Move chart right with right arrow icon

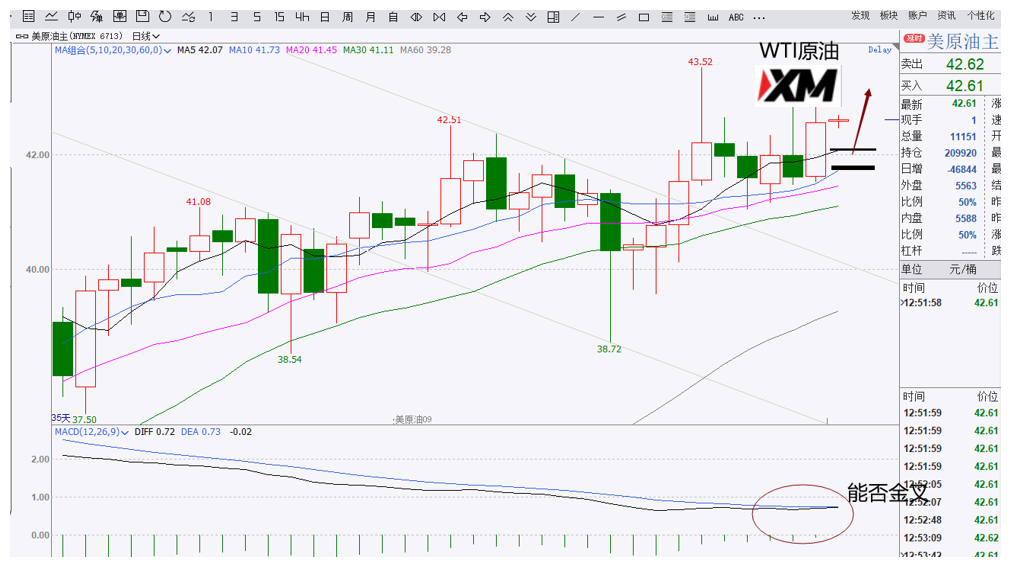(485, 17)
